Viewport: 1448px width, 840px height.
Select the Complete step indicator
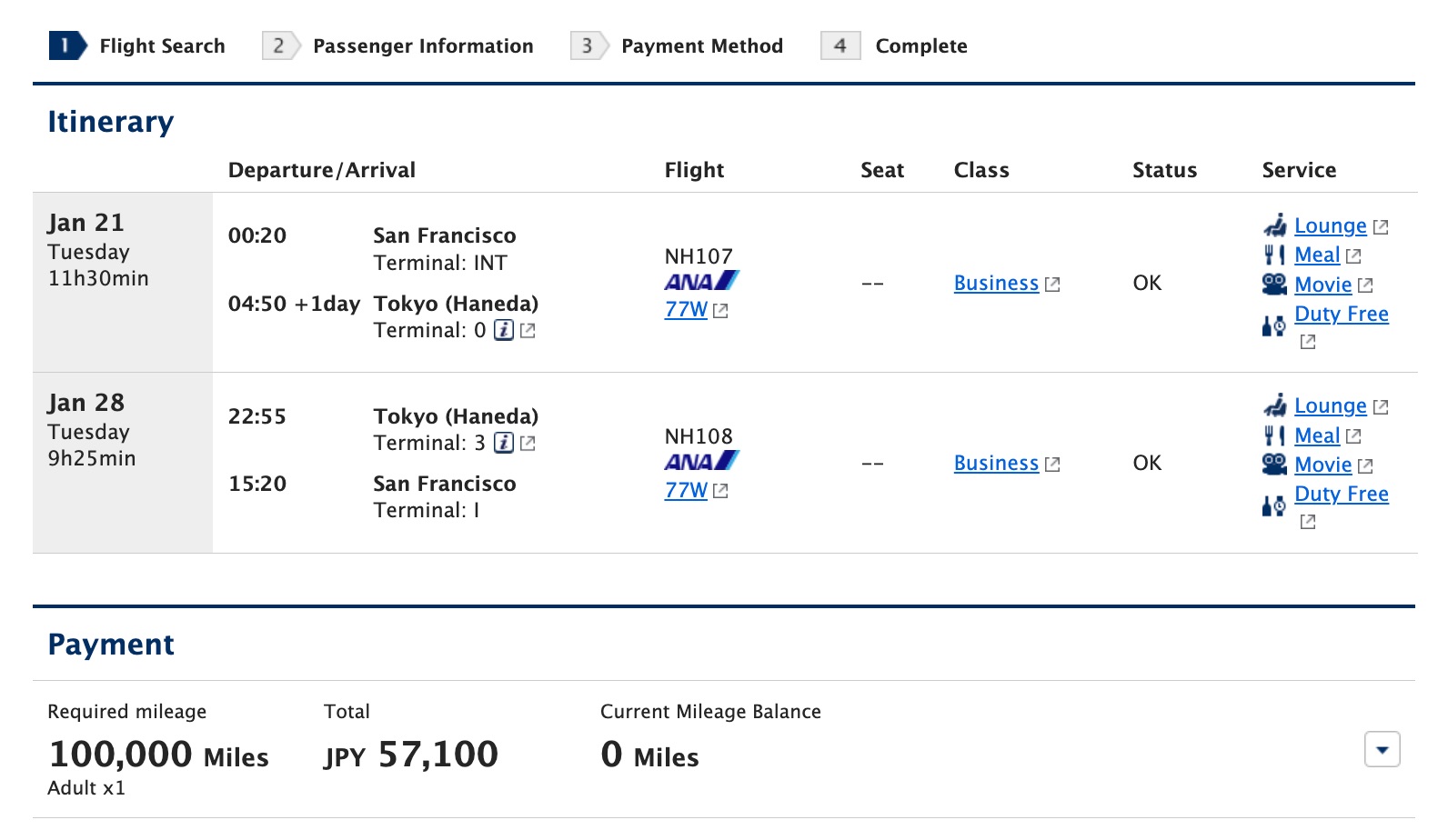tap(920, 45)
